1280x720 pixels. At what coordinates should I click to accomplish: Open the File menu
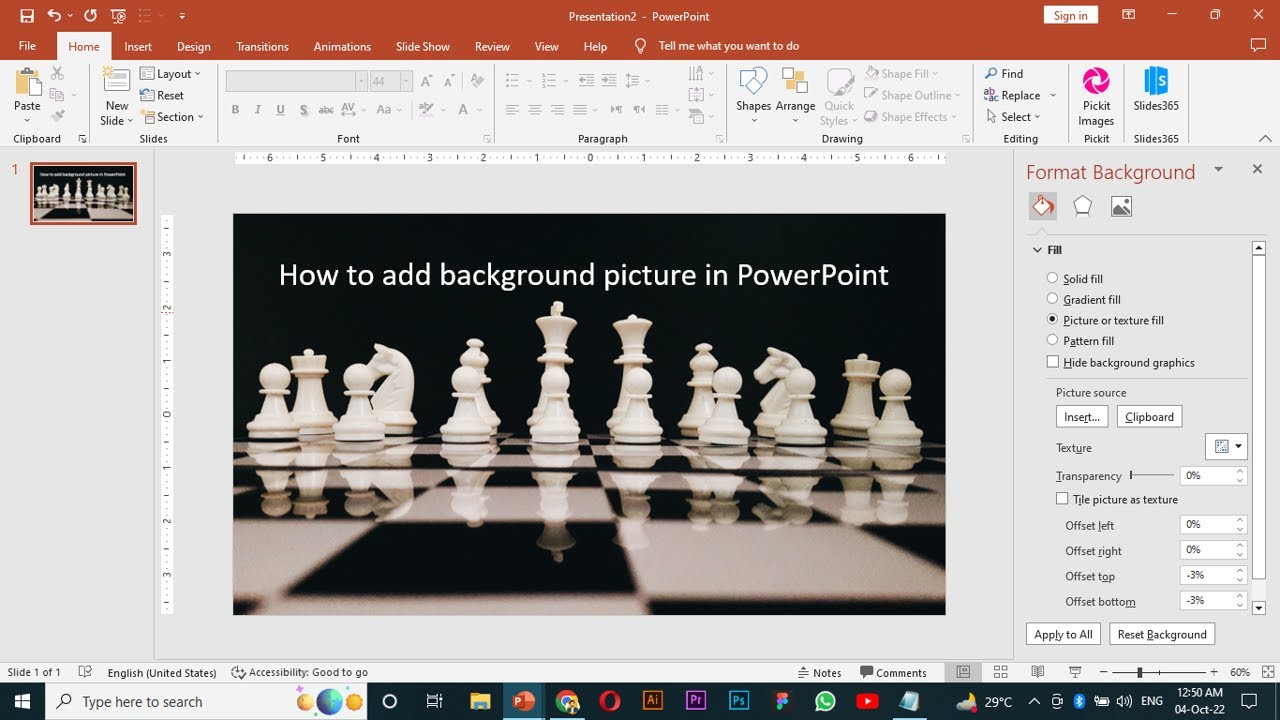pos(27,46)
